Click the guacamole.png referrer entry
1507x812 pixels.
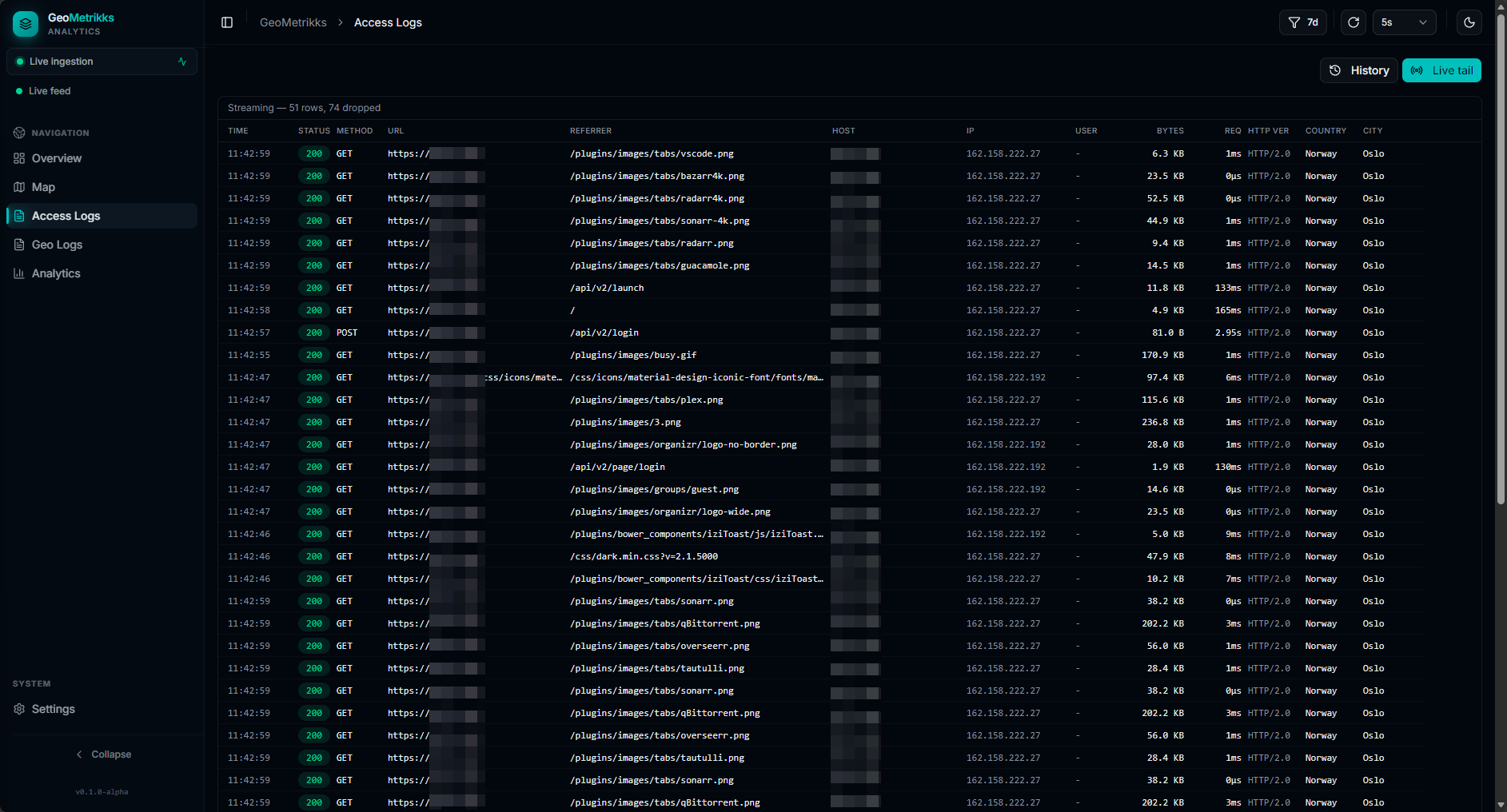point(660,265)
